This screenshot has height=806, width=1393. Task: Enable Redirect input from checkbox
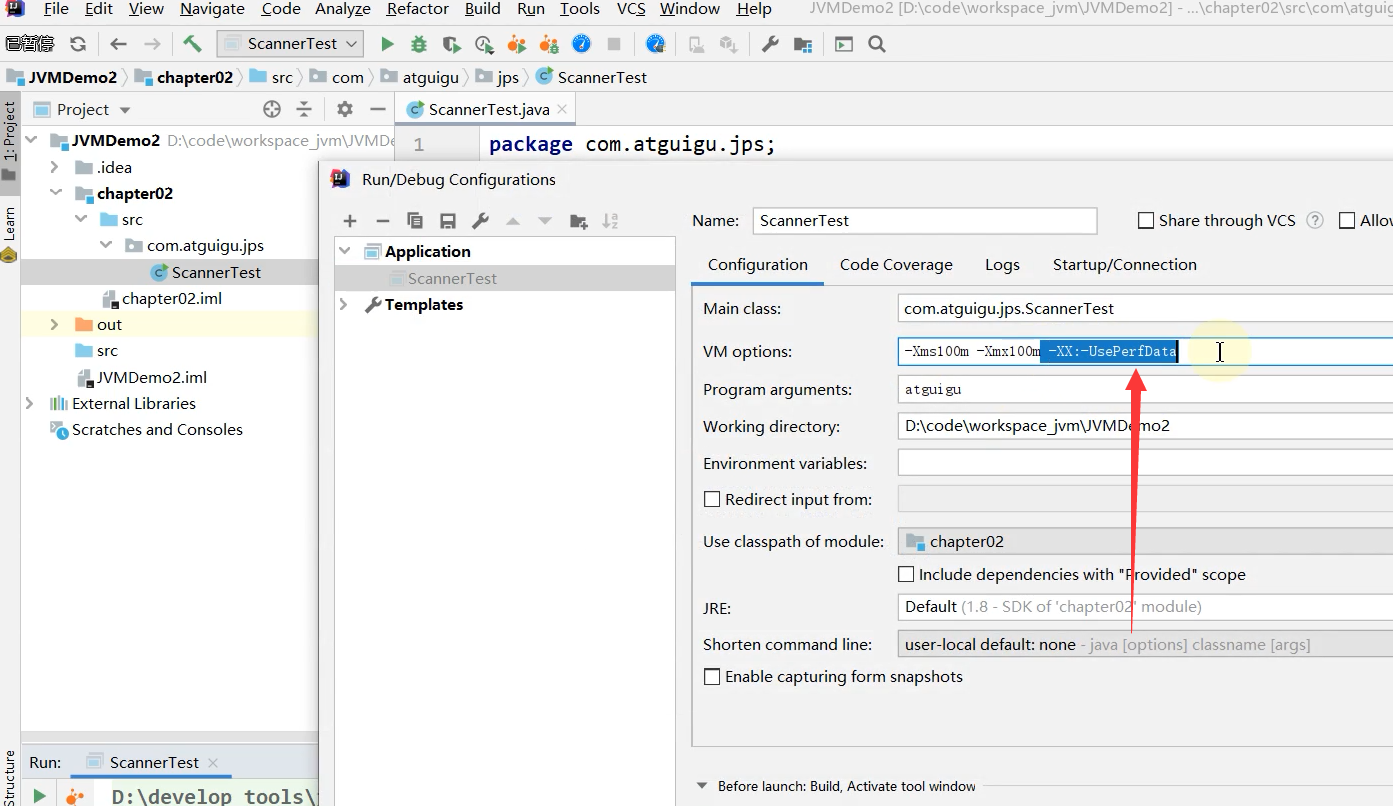click(712, 499)
